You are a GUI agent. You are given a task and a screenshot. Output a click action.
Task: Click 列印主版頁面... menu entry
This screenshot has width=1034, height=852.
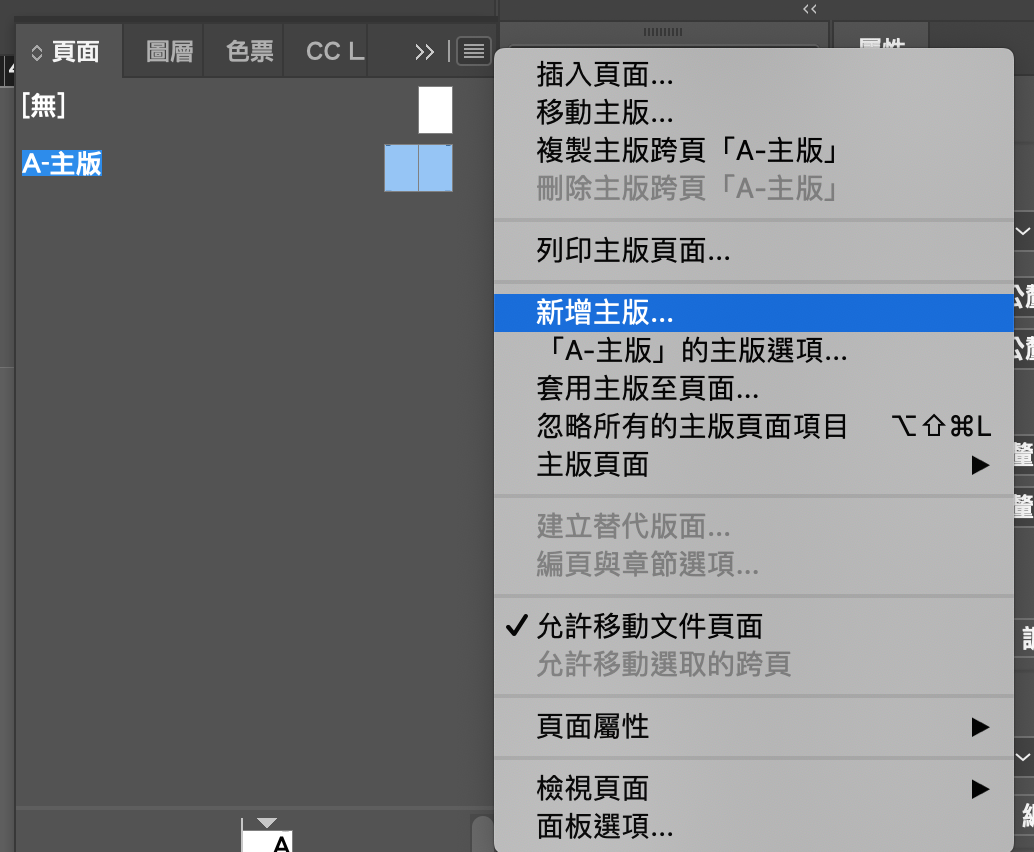[633, 251]
